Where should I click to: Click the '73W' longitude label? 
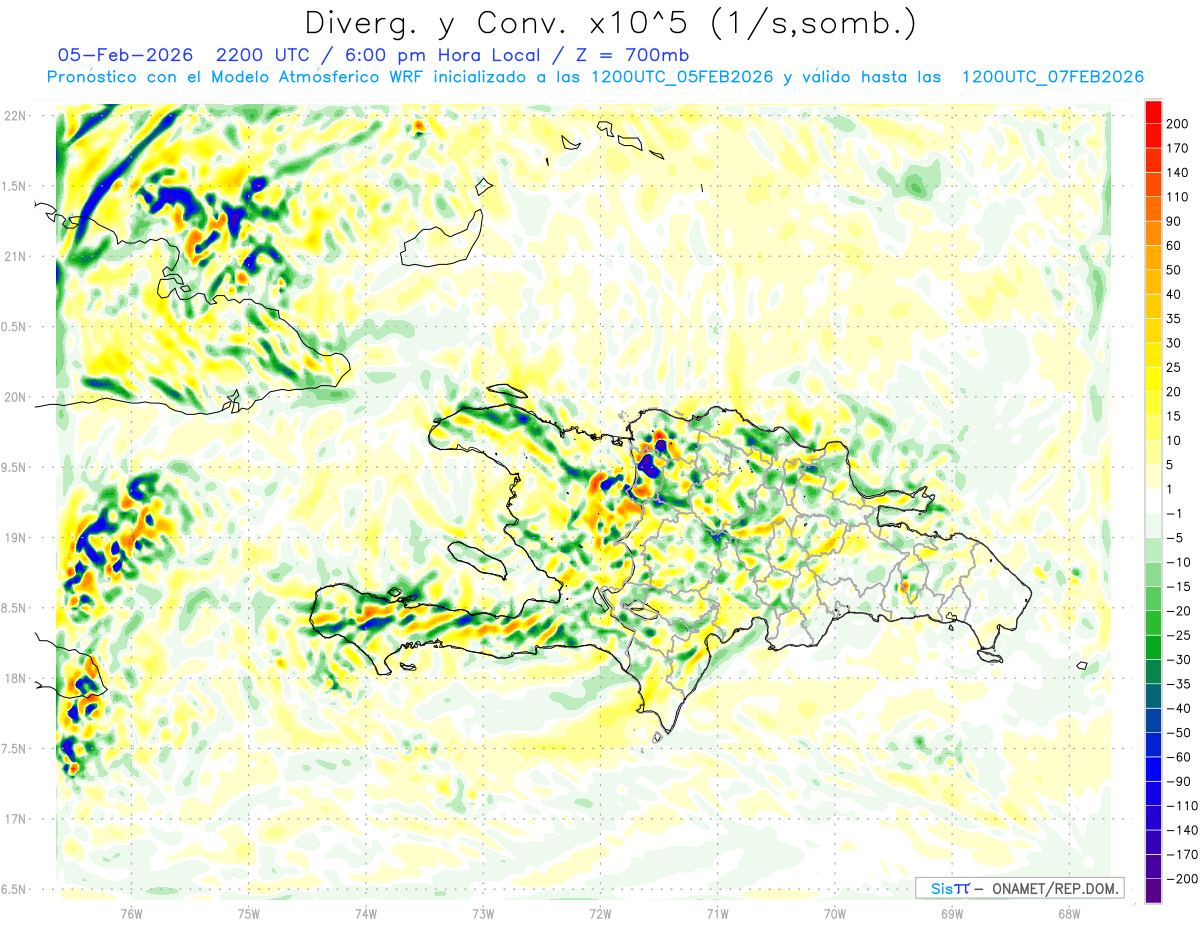(x=483, y=913)
